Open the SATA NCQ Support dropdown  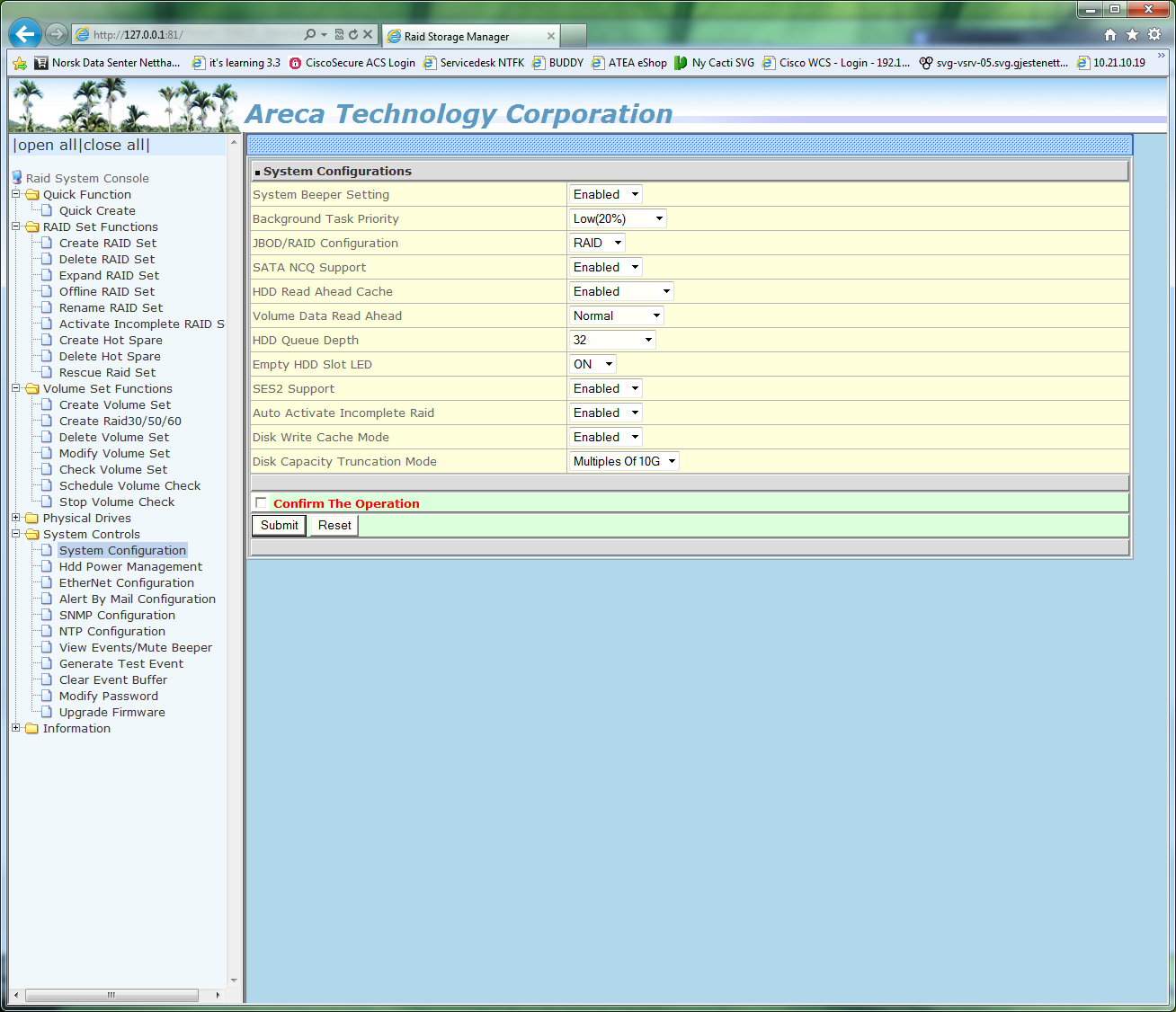606,267
